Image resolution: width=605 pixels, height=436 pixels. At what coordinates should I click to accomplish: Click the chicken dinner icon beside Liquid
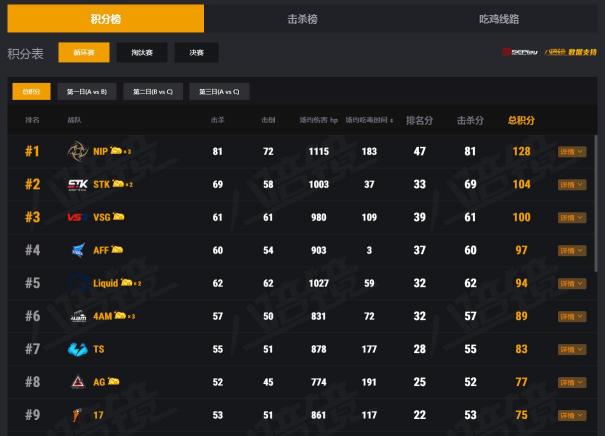tap(126, 282)
